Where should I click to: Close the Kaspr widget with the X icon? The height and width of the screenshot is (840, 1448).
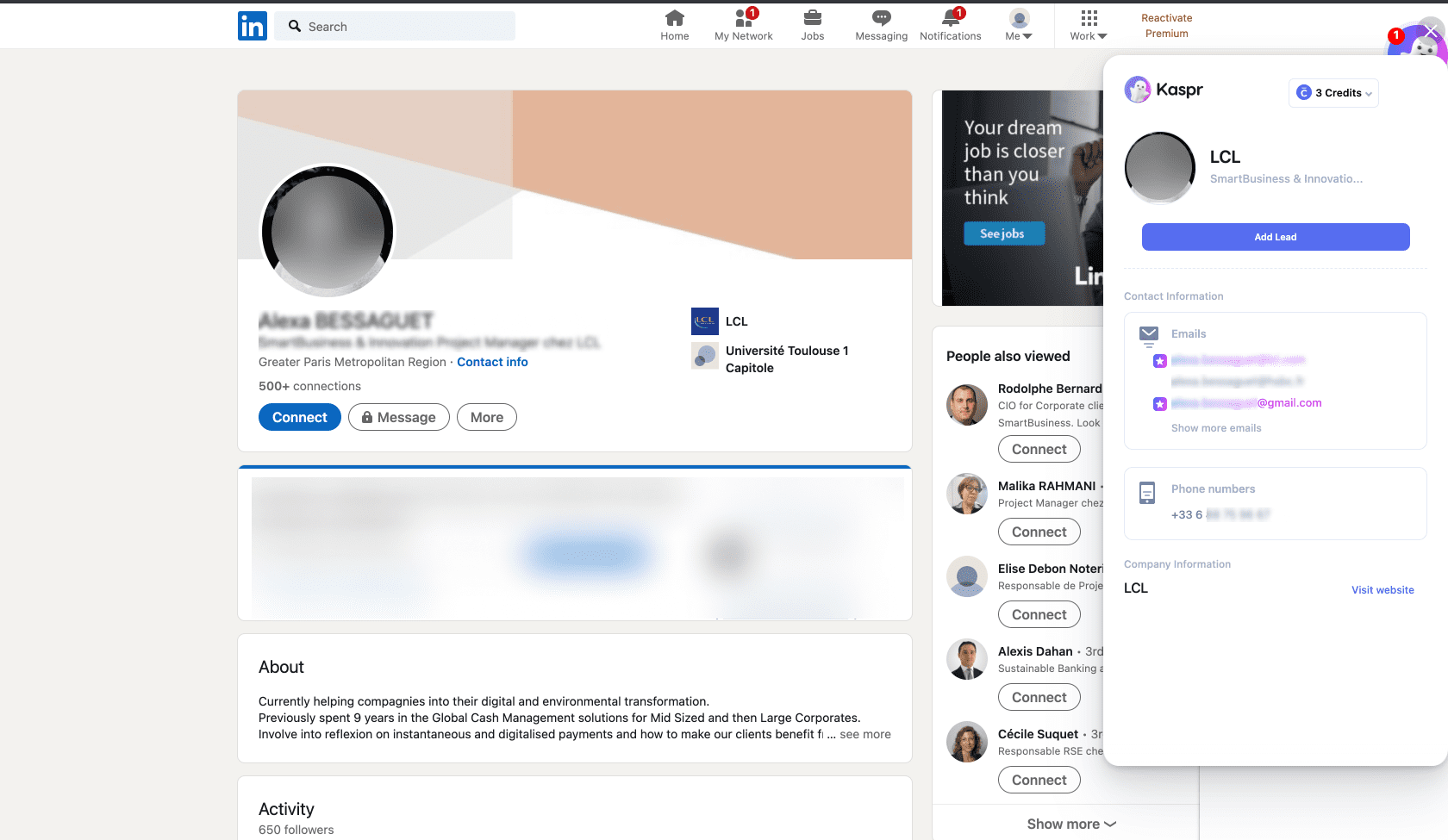coord(1432,31)
